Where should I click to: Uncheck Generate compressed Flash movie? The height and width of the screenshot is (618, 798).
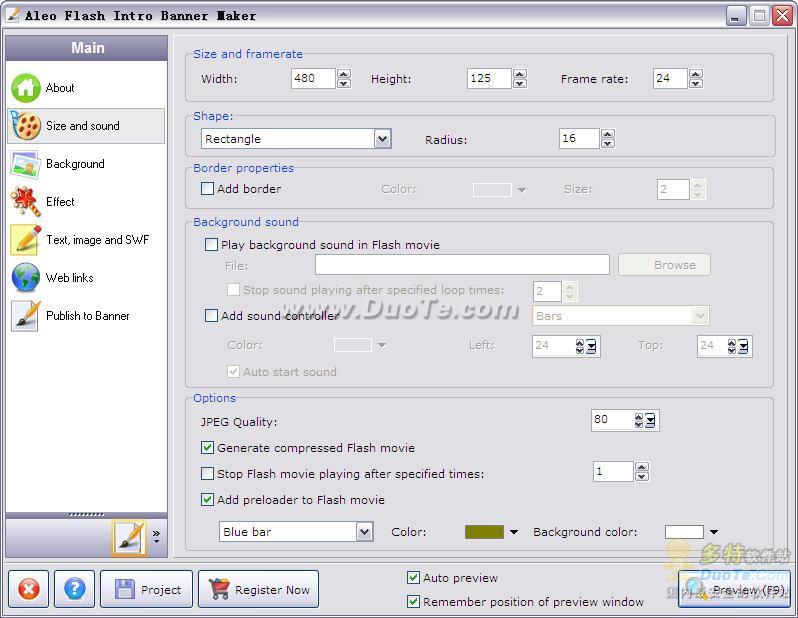click(207, 448)
